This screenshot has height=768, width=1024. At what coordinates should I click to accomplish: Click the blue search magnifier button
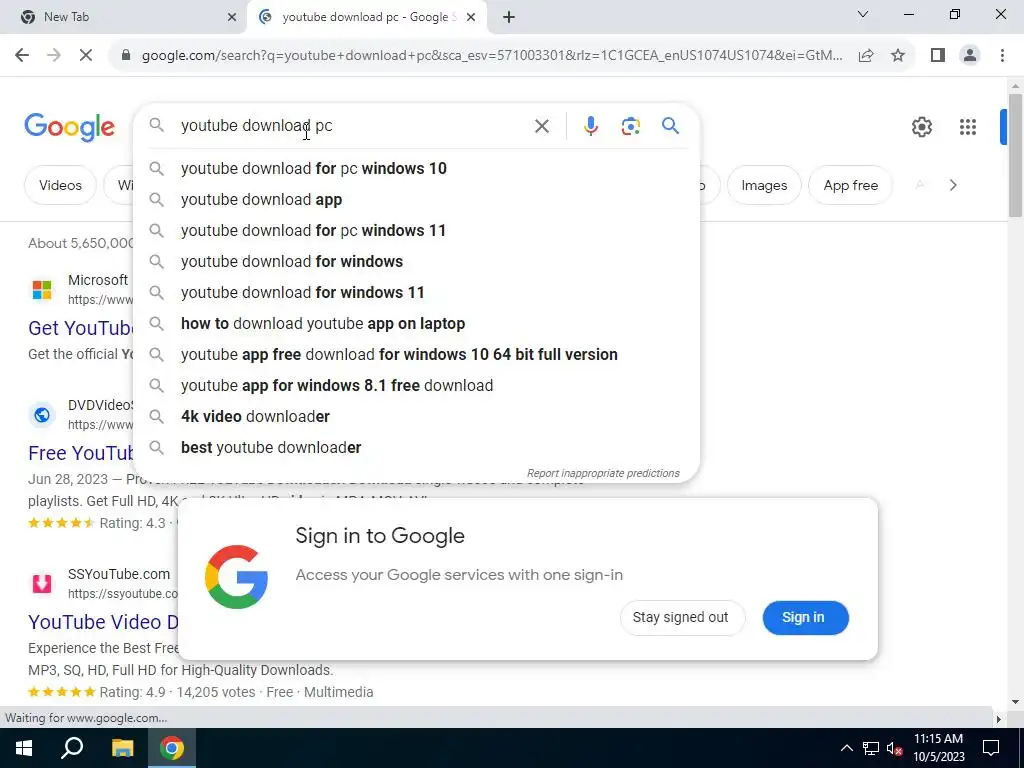[x=670, y=125]
